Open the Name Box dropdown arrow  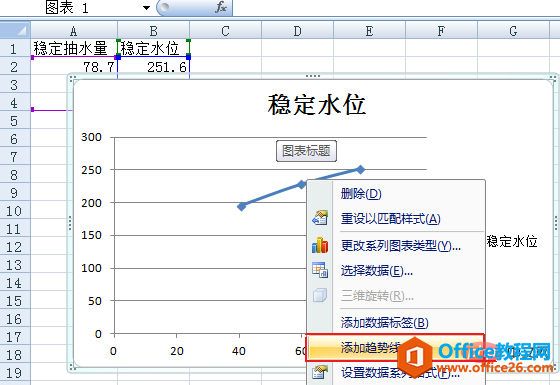pos(146,8)
